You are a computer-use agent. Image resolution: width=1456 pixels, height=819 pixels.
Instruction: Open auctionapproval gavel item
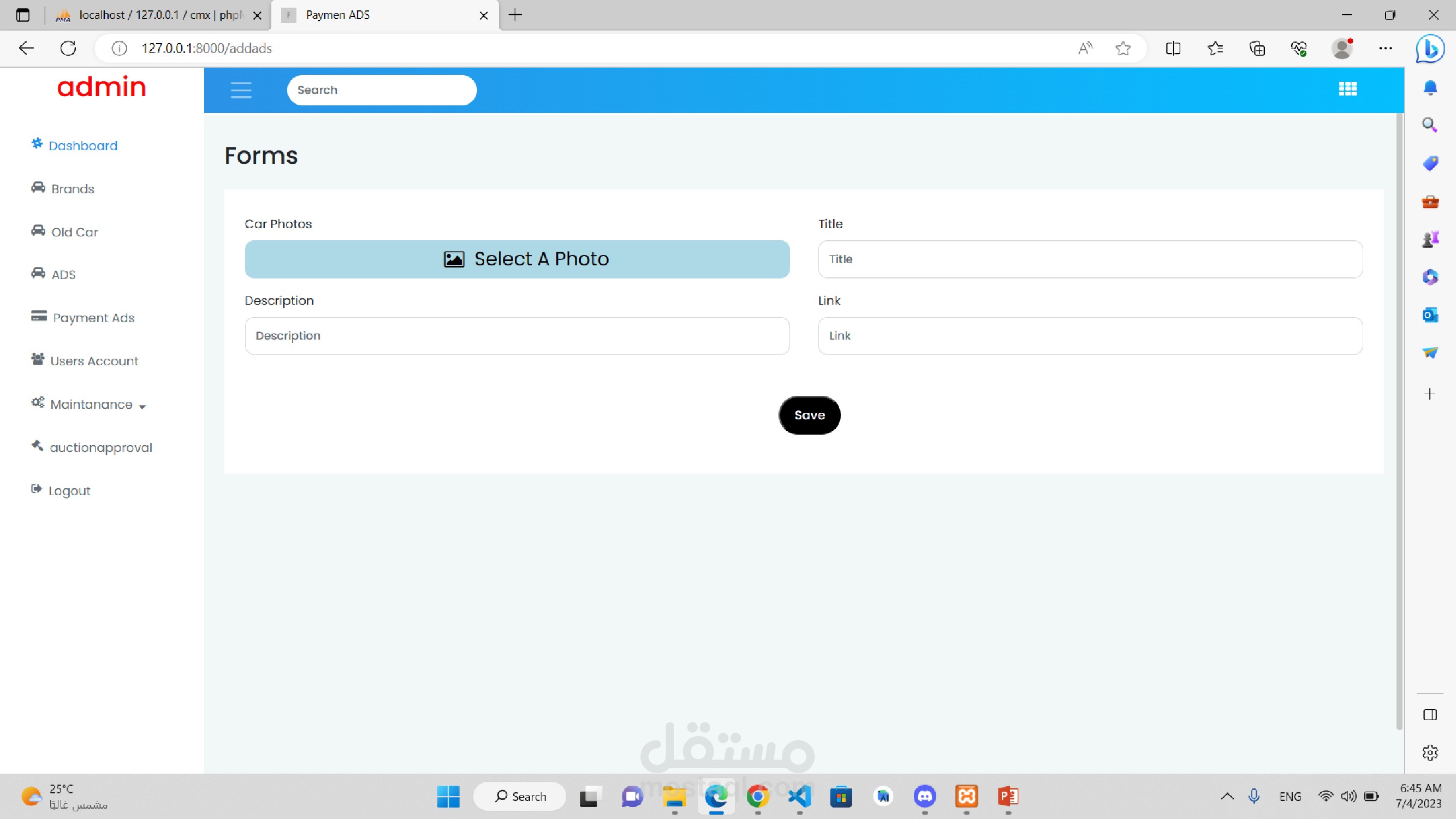click(x=100, y=447)
